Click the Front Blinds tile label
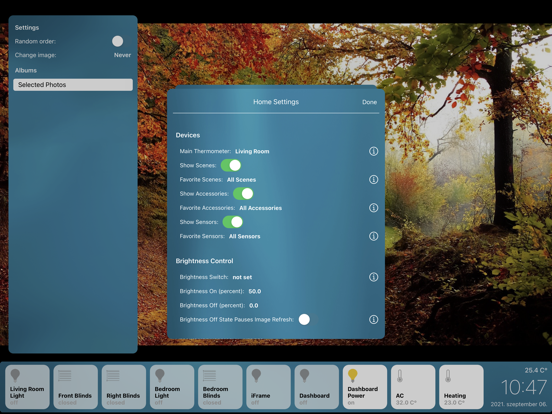552x414 pixels. click(x=75, y=396)
